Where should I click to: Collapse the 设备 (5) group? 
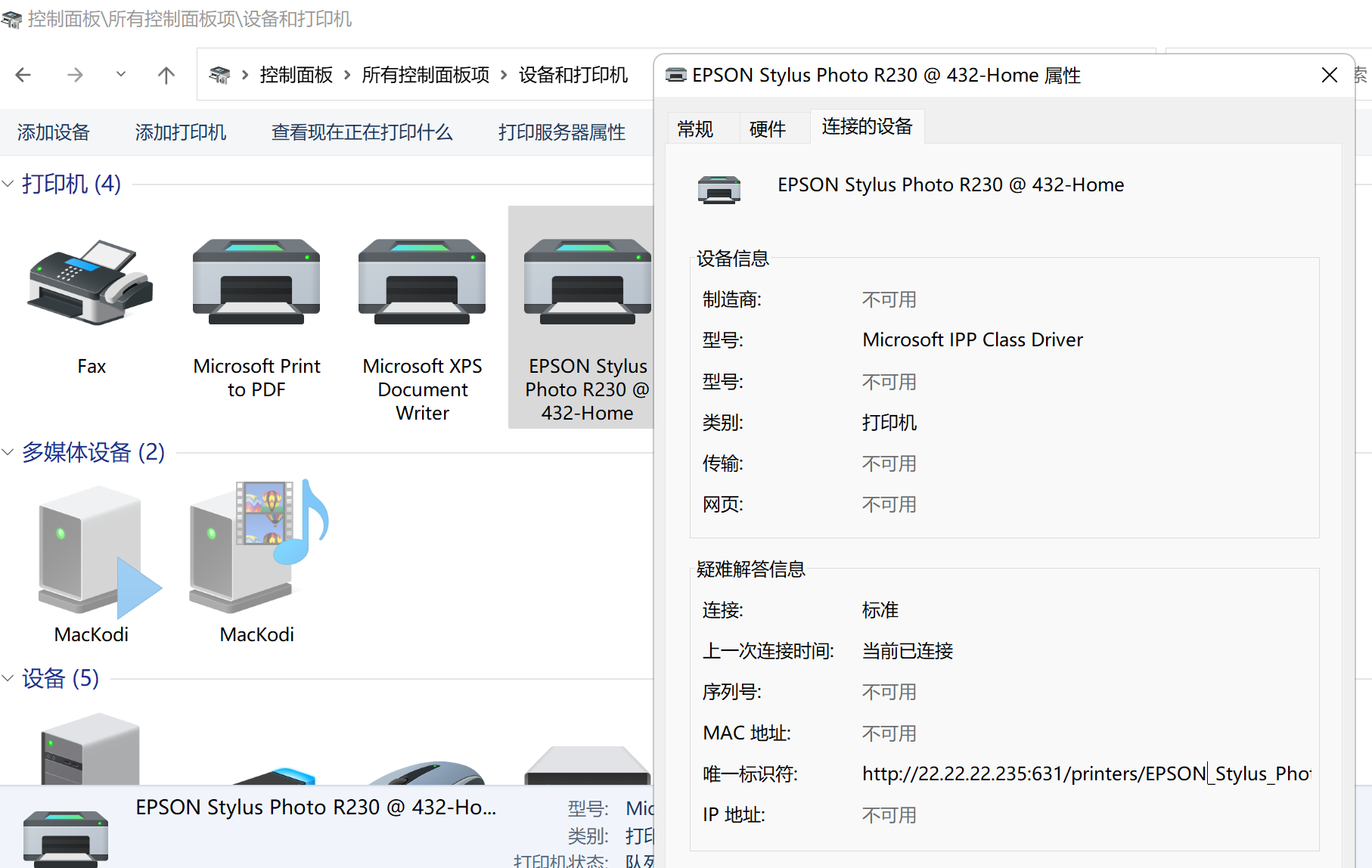pyautogui.click(x=8, y=678)
